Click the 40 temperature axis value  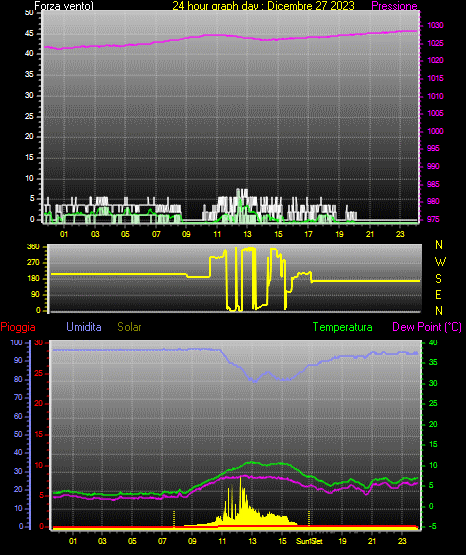[433, 342]
